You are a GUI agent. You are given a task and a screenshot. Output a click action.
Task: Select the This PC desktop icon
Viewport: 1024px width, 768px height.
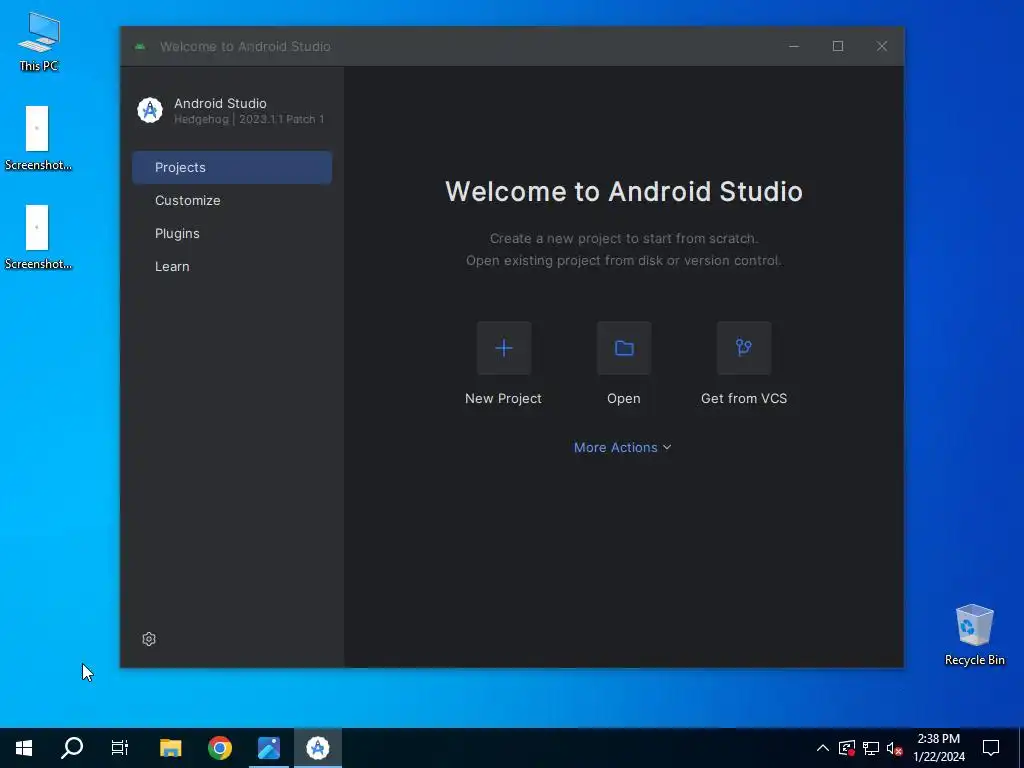pyautogui.click(x=39, y=42)
